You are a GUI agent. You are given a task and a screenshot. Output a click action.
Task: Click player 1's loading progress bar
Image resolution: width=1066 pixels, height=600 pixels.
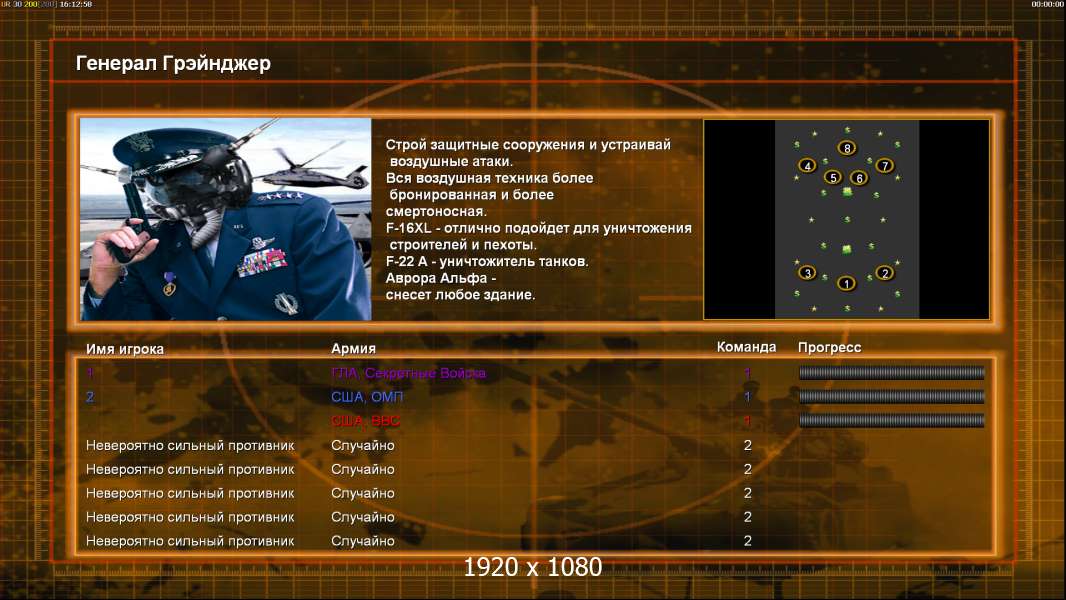point(891,373)
